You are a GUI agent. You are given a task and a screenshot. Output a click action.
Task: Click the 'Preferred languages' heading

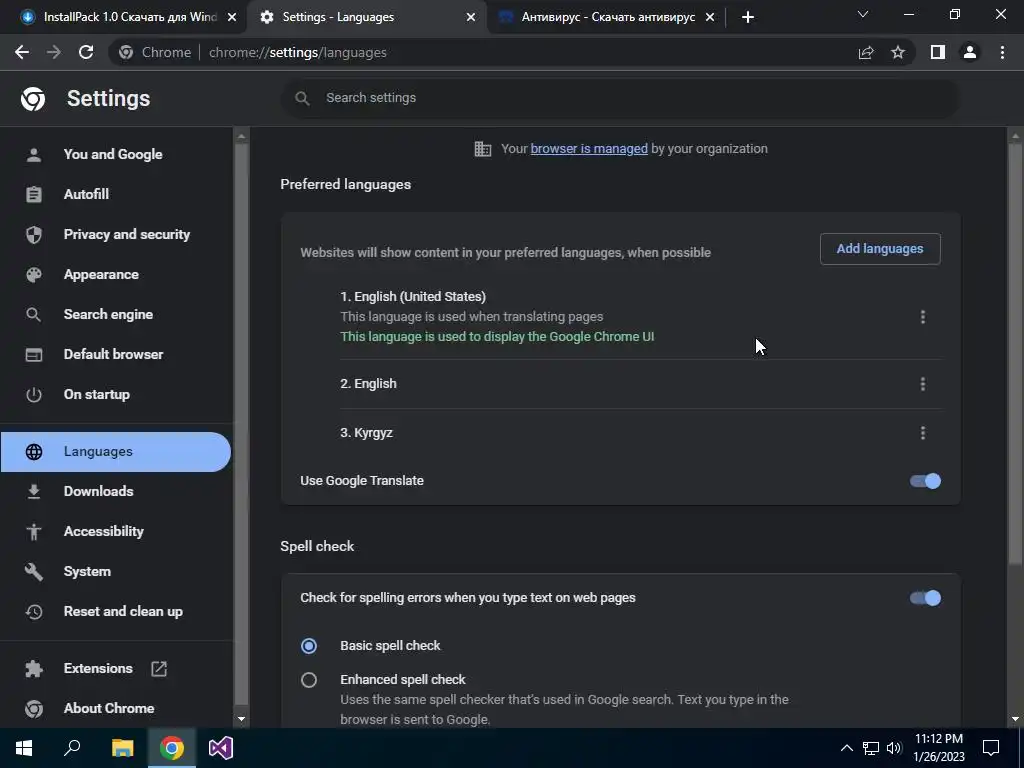345,184
